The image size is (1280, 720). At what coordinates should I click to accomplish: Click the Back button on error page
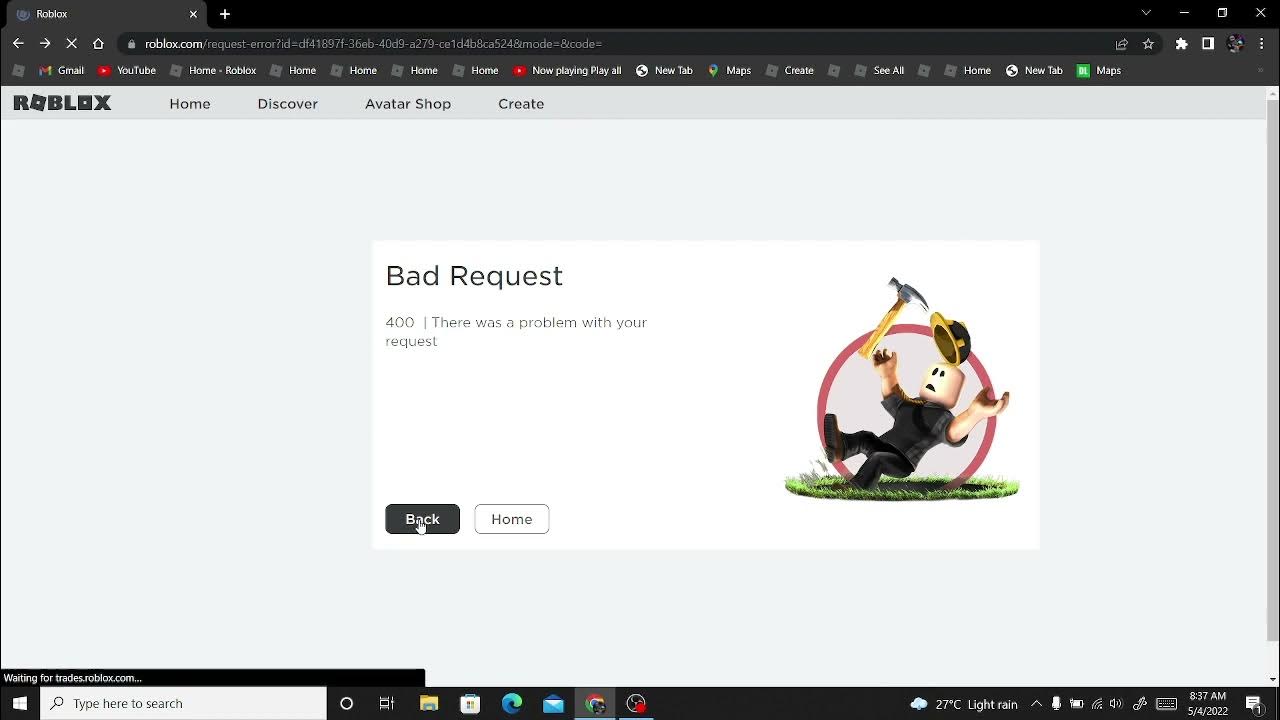click(422, 519)
